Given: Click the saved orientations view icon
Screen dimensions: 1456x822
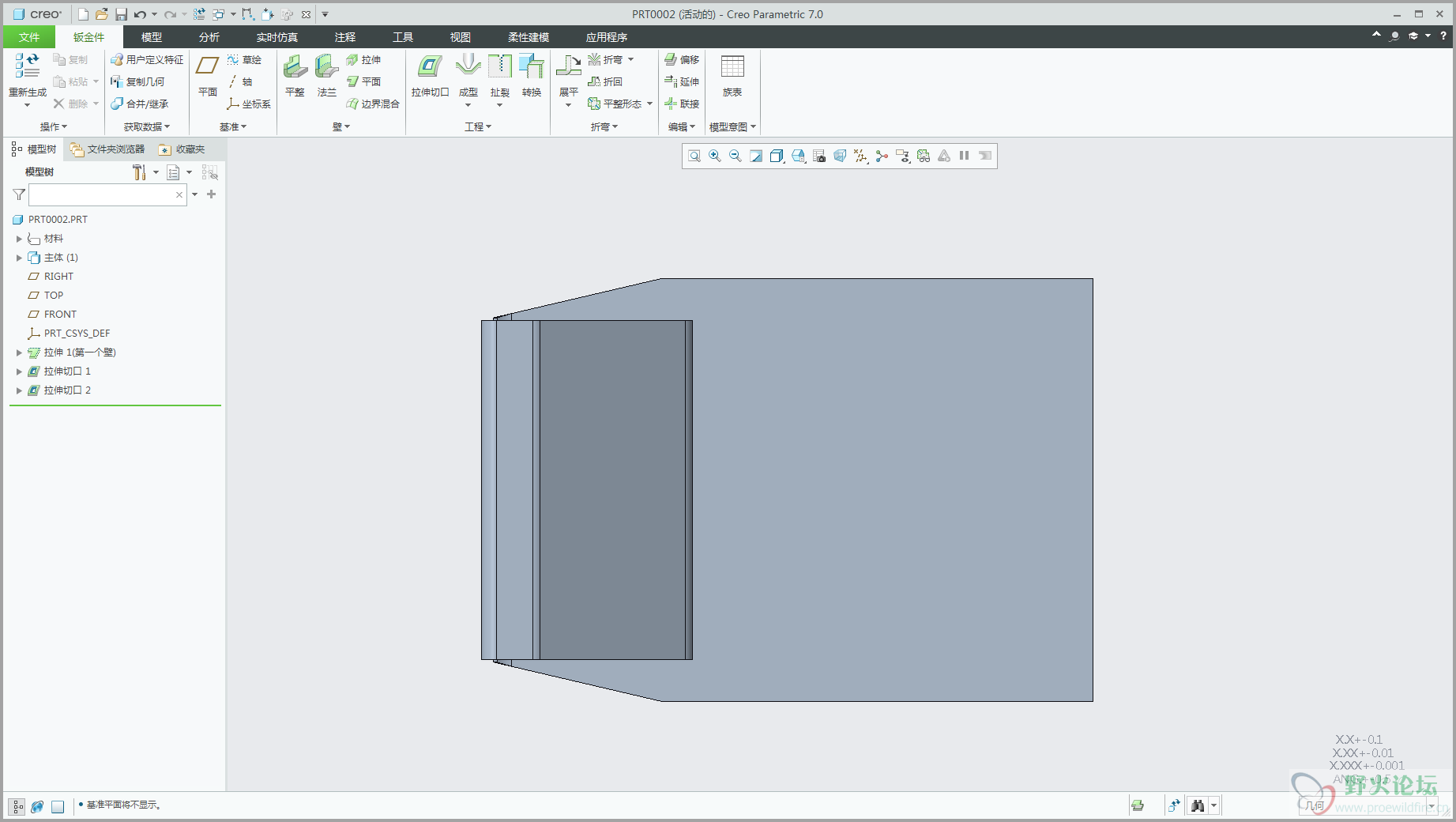Looking at the screenshot, I should pyautogui.click(x=798, y=156).
